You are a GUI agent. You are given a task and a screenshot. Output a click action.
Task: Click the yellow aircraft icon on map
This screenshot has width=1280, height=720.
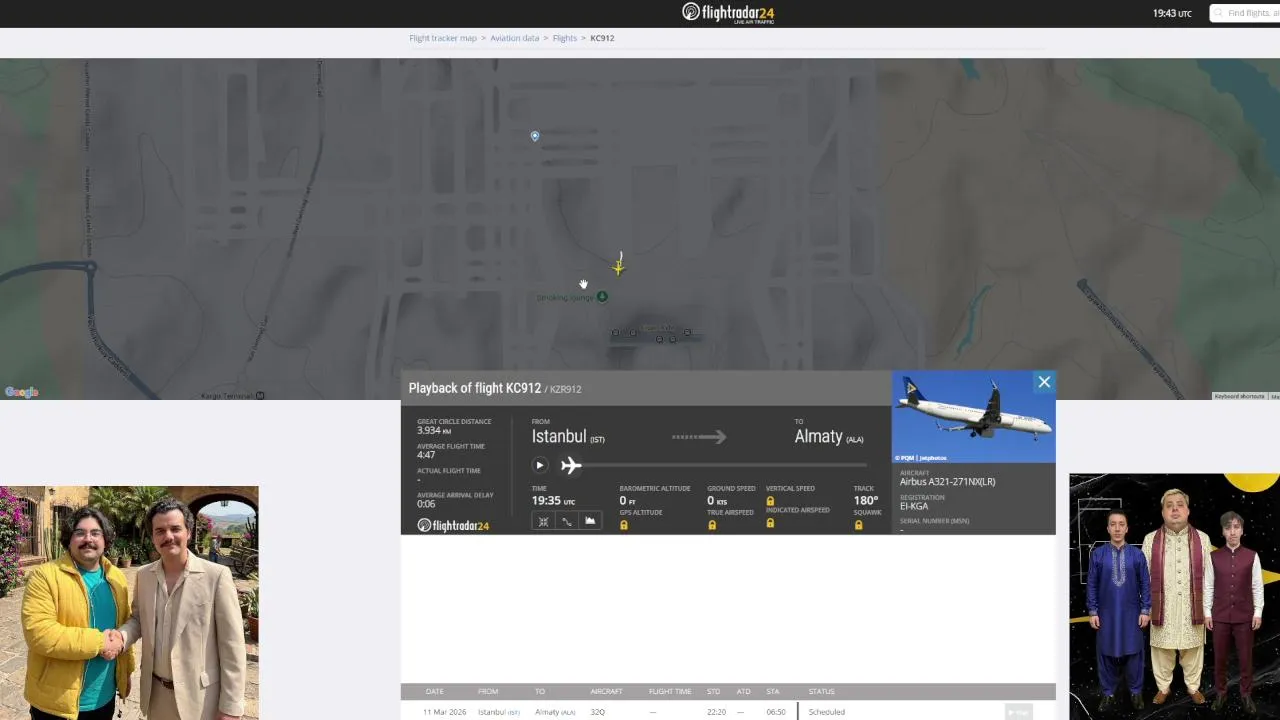619,266
